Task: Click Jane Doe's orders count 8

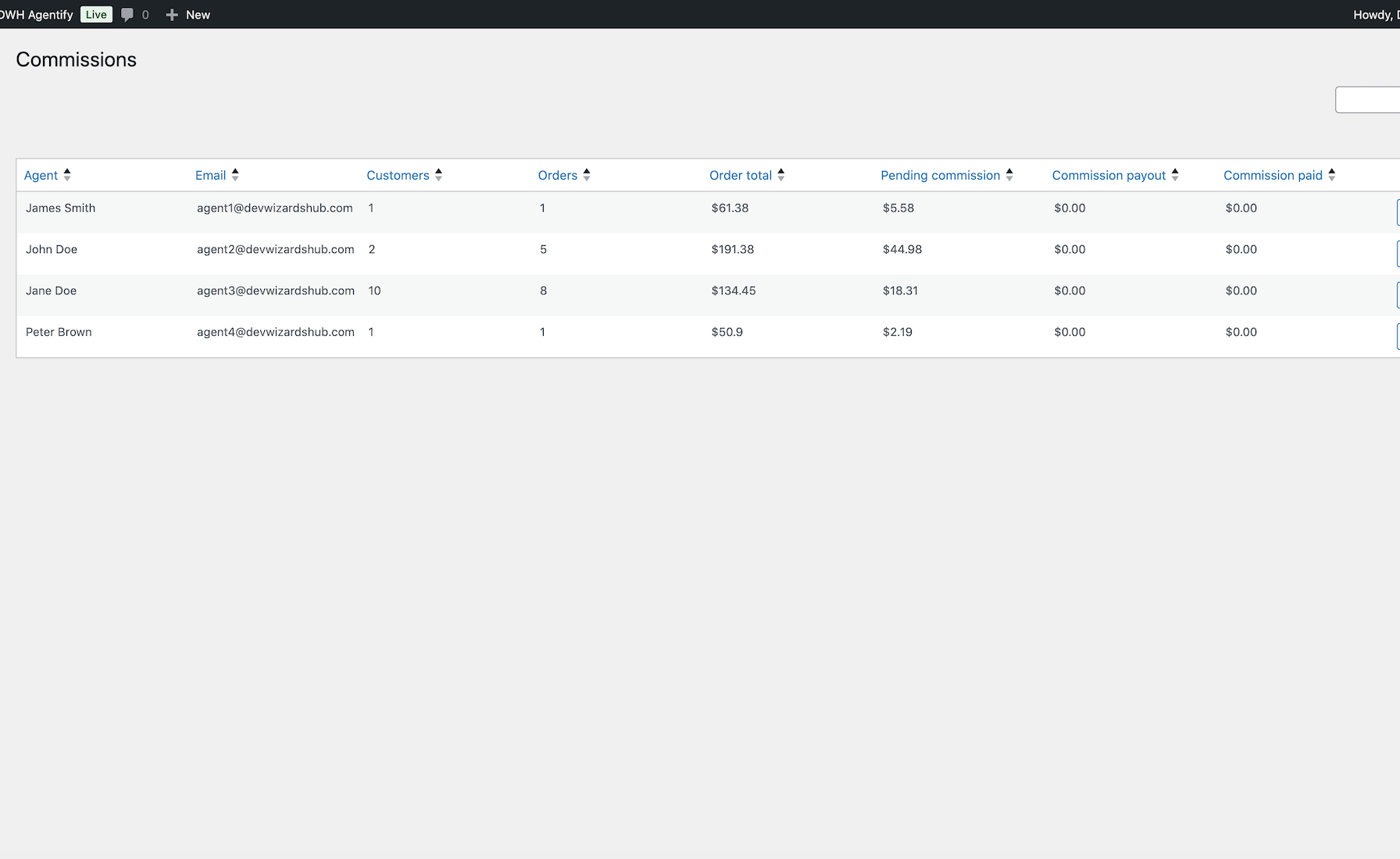Action: (543, 291)
